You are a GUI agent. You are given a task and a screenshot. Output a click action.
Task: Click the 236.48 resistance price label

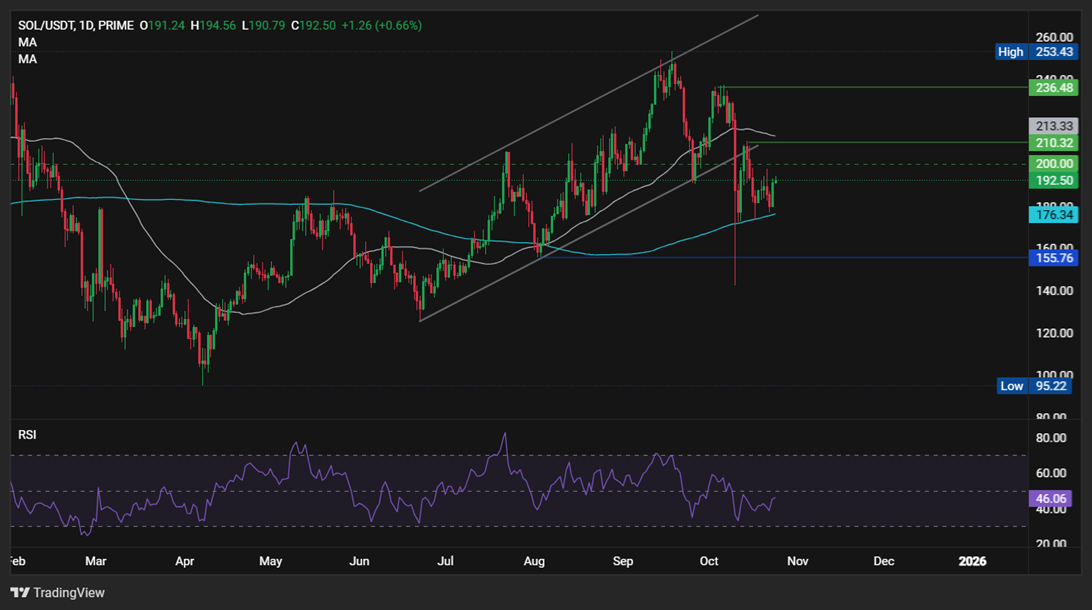[x=1053, y=88]
